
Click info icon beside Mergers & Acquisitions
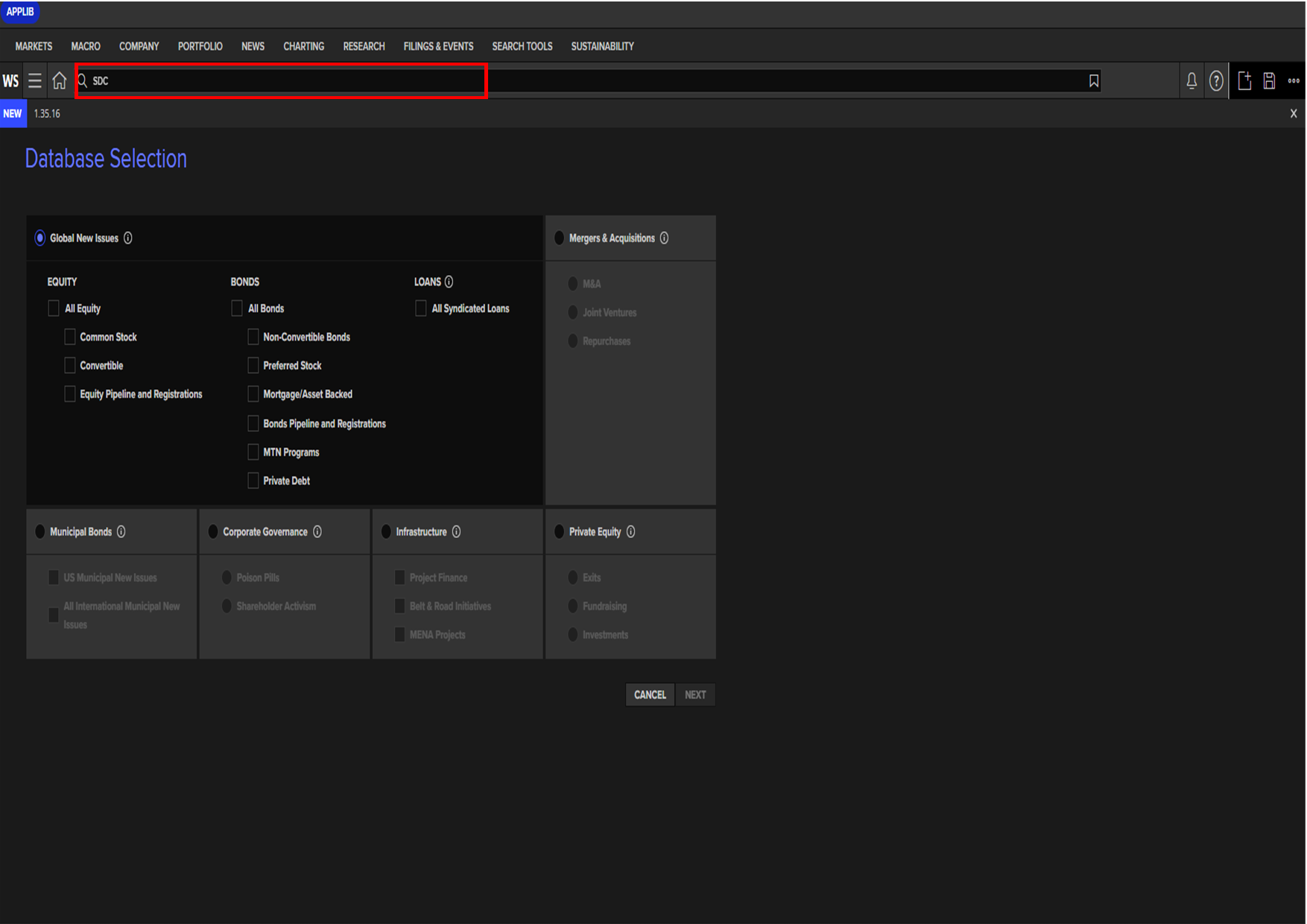[x=664, y=238]
